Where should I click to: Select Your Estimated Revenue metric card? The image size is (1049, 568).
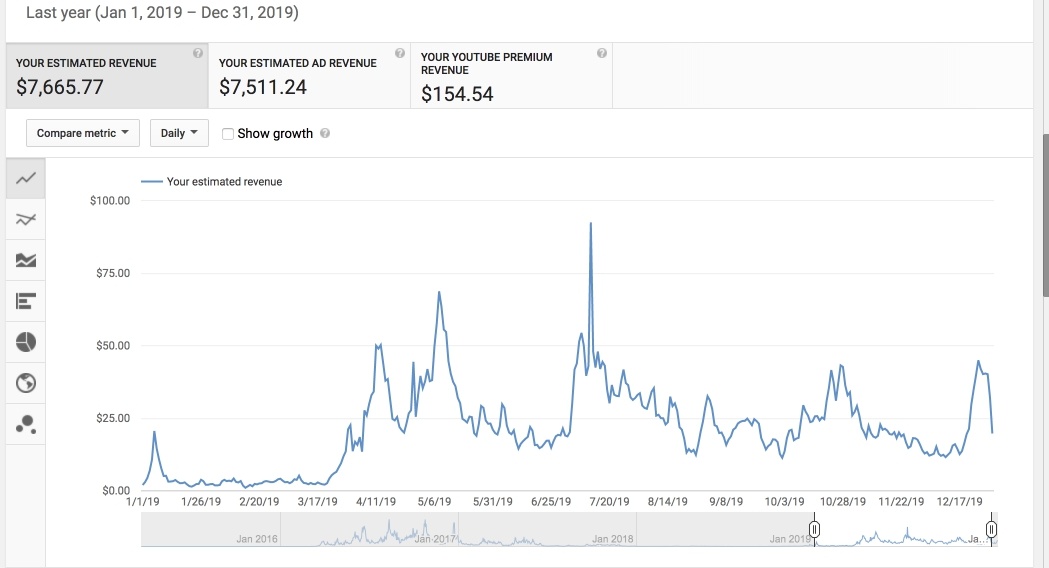click(107, 76)
